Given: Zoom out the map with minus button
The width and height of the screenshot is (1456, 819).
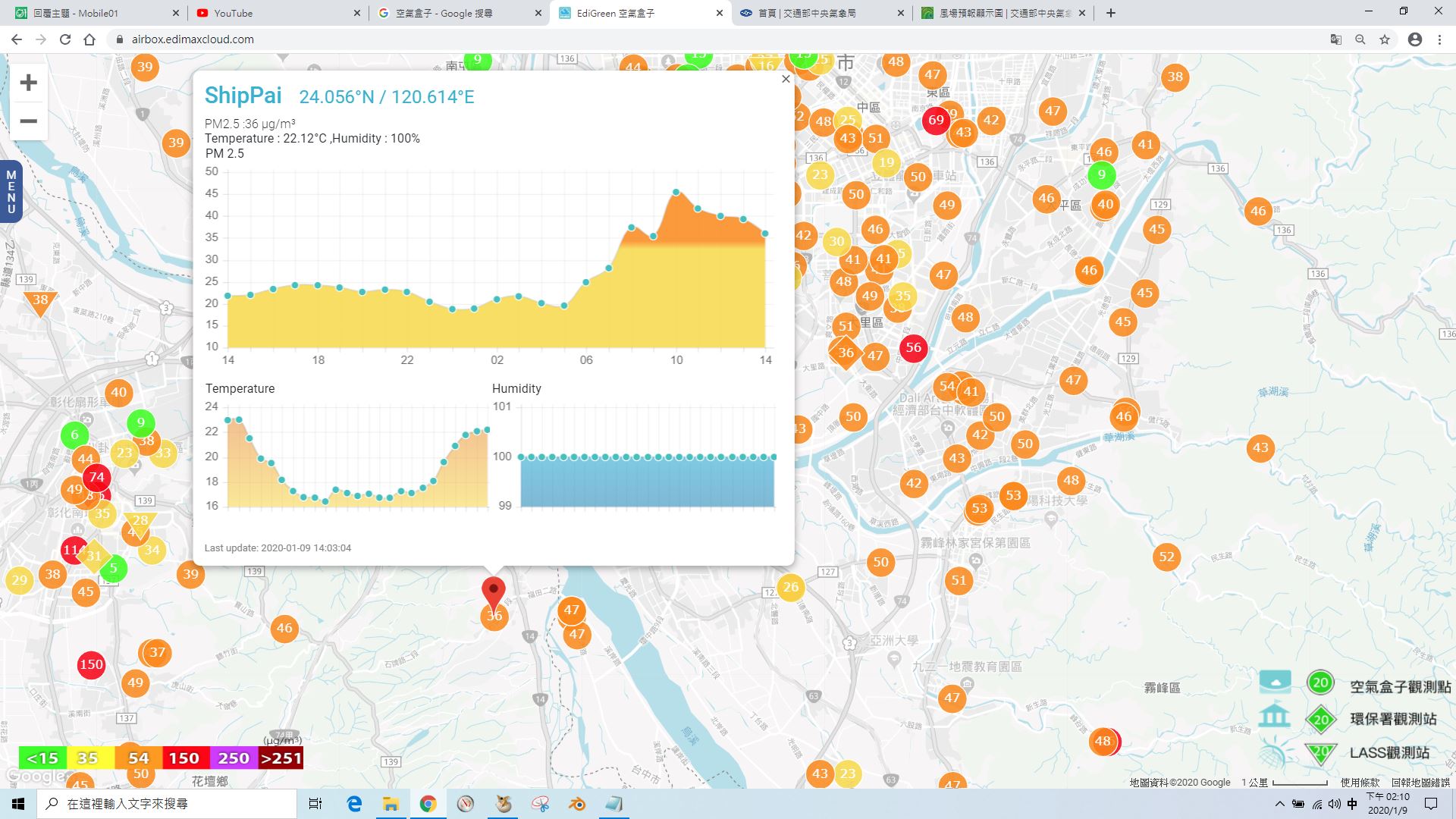Looking at the screenshot, I should tap(28, 121).
